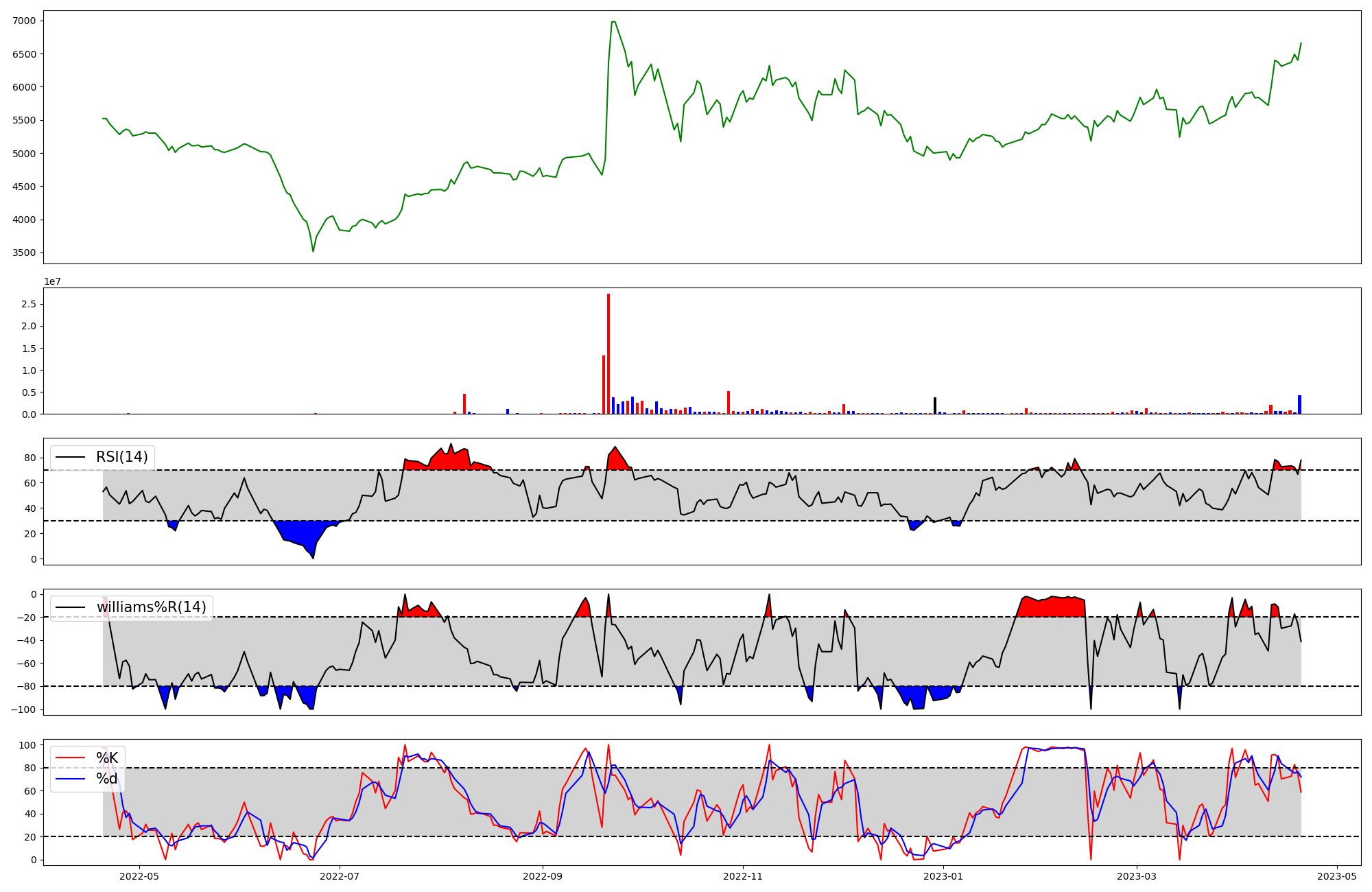Click blue %d line swatch in legend
Image resolution: width=1372 pixels, height=892 pixels.
(x=70, y=779)
